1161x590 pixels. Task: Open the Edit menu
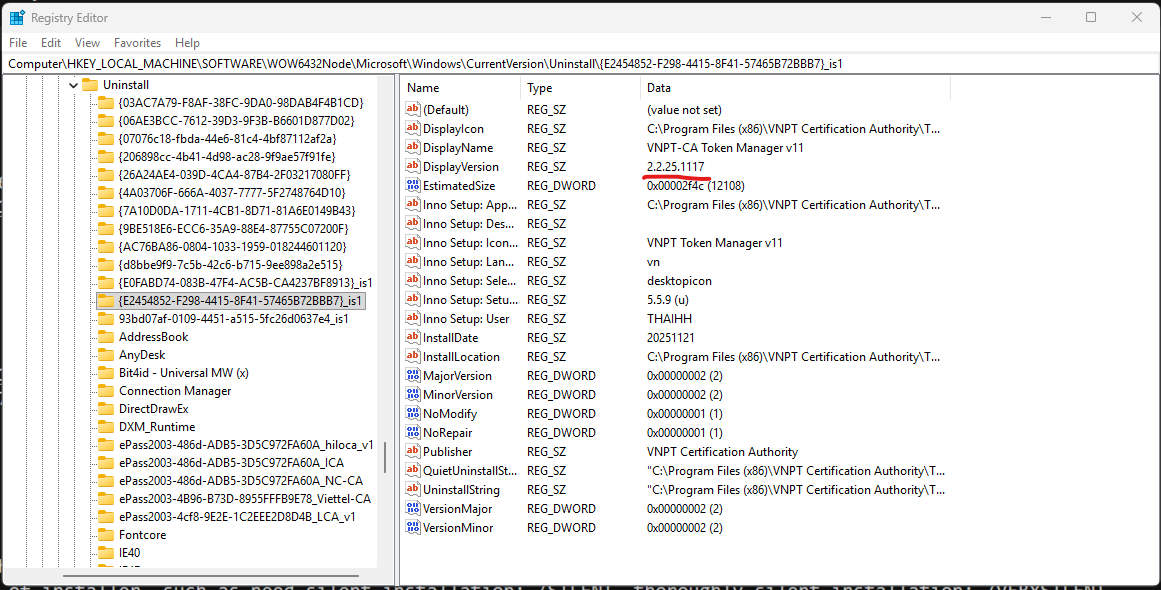51,43
